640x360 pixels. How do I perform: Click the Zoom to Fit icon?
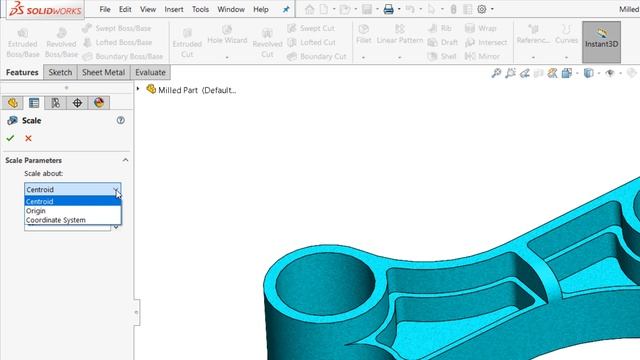496,73
